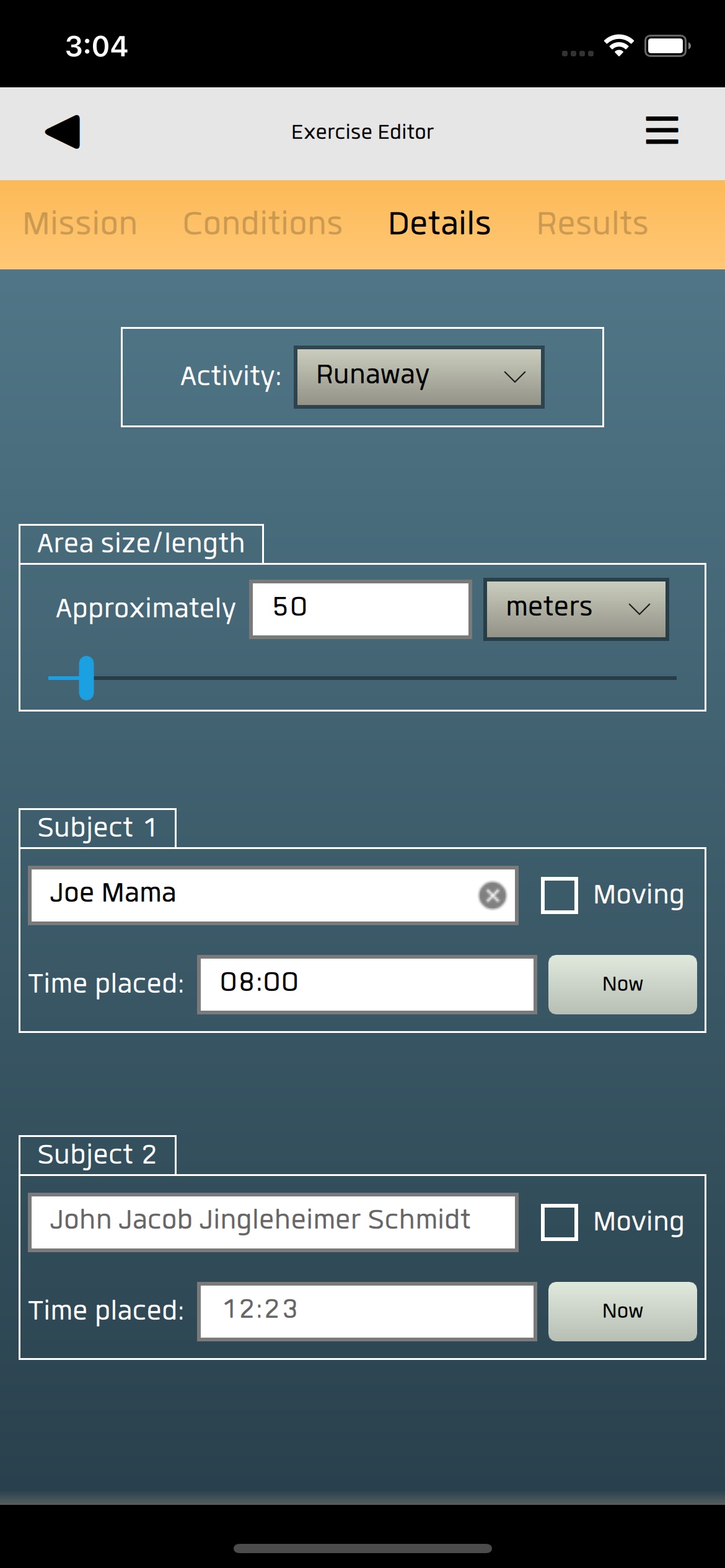Image resolution: width=725 pixels, height=1568 pixels.
Task: Expand the meters unit dropdown
Action: click(x=576, y=609)
